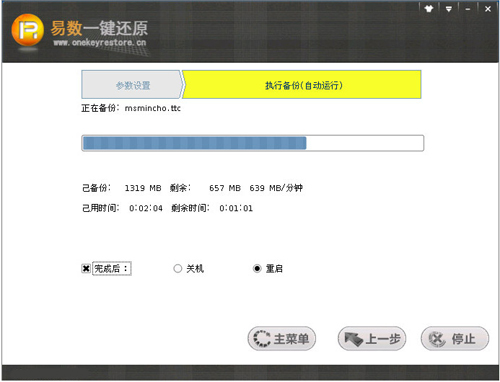This screenshot has height=382, width=500.
Task: Open the skin (shirt) icon in title bar
Action: pos(429,9)
